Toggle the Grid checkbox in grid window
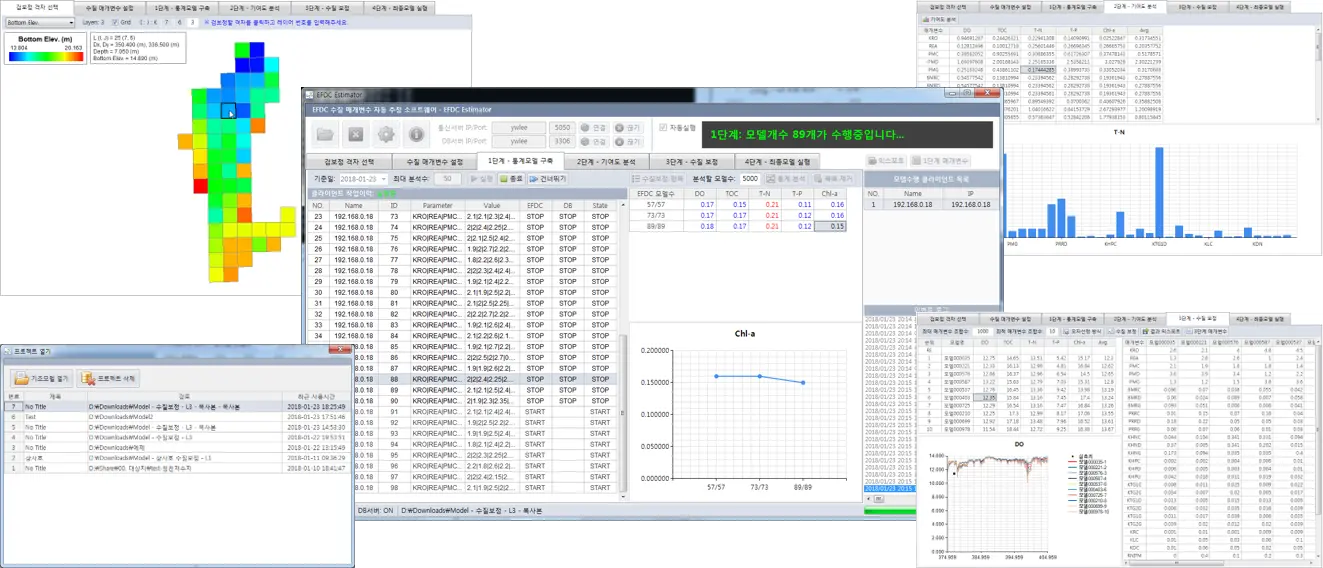1323x568 pixels. coord(115,22)
